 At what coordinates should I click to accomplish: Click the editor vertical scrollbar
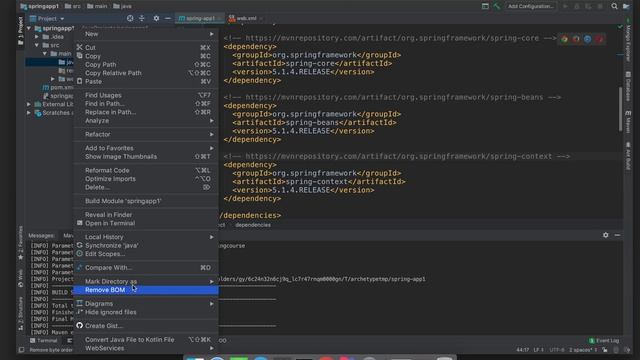[x=620, y=109]
